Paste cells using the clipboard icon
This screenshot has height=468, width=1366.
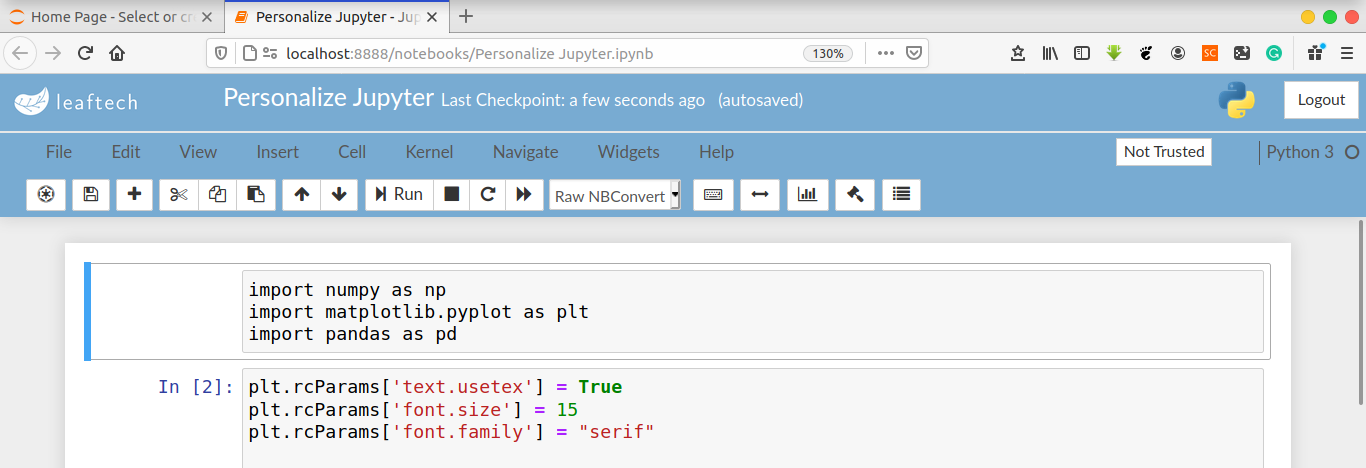pos(256,195)
